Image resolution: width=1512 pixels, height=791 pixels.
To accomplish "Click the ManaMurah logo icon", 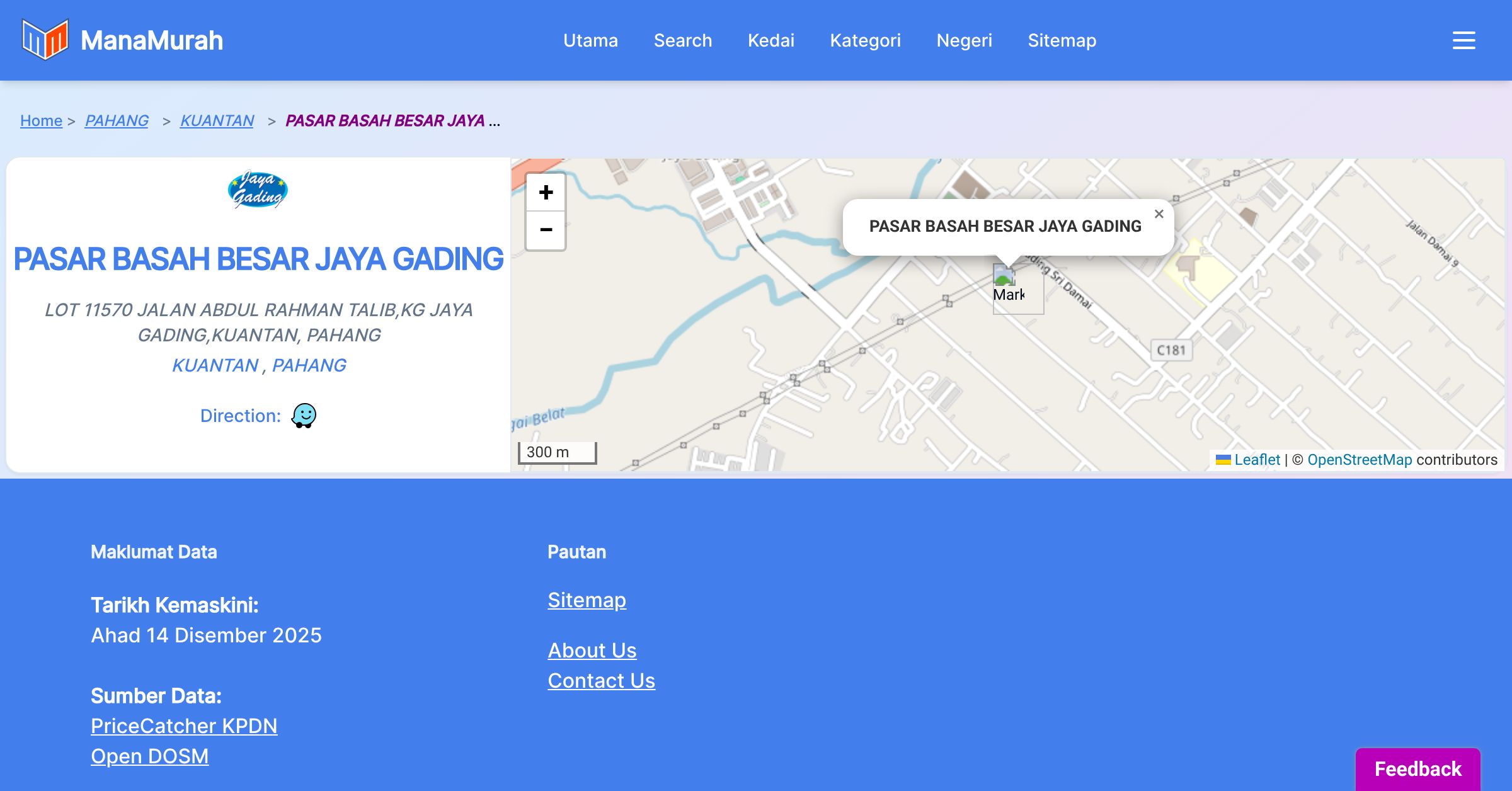I will tap(45, 40).
